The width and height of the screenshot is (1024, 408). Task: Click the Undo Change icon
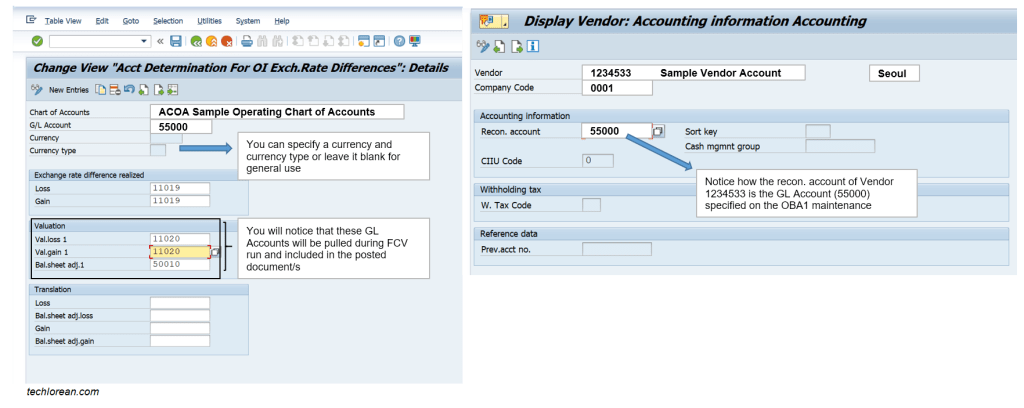tap(129, 89)
